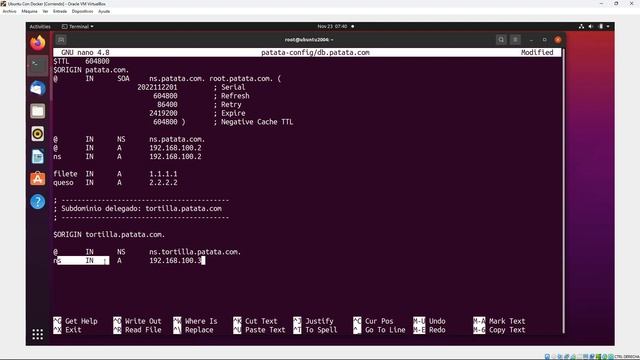The height and width of the screenshot is (360, 640).
Task: Click Activities in the Ubuntu top bar
Action: coord(40,27)
